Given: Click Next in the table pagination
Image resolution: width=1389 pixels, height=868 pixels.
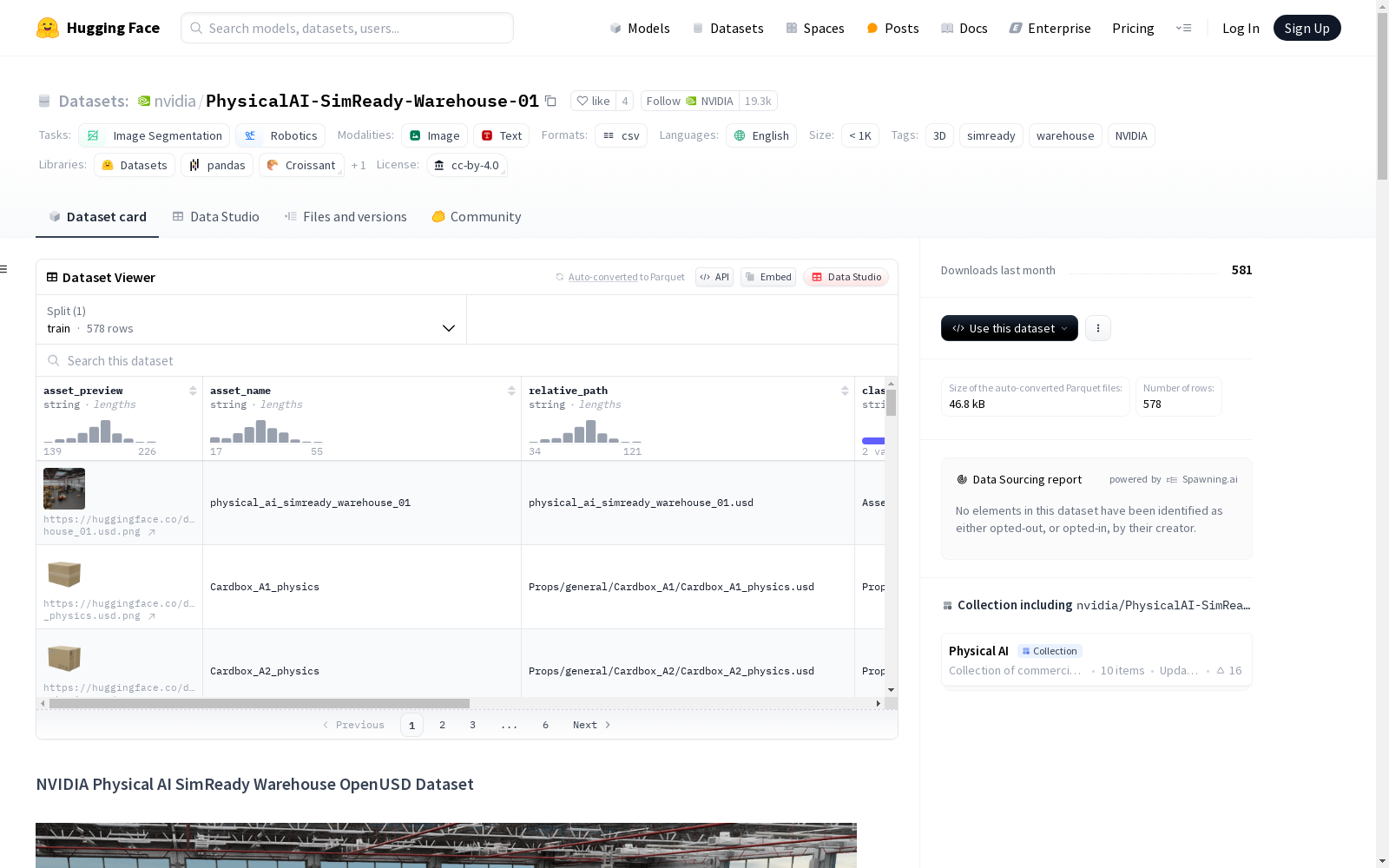Looking at the screenshot, I should coord(592,725).
